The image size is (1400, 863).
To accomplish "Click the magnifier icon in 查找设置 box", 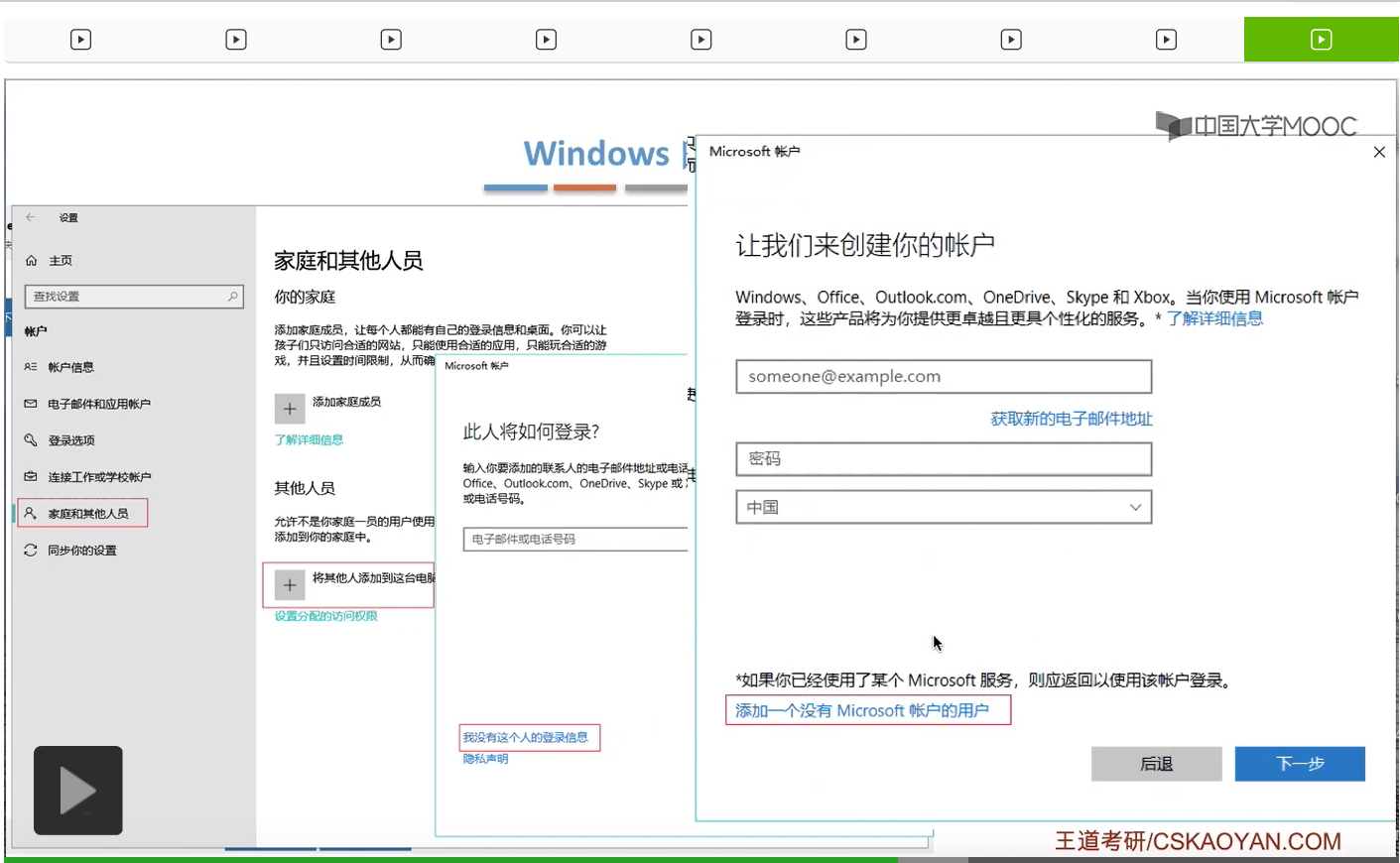I will click(233, 297).
